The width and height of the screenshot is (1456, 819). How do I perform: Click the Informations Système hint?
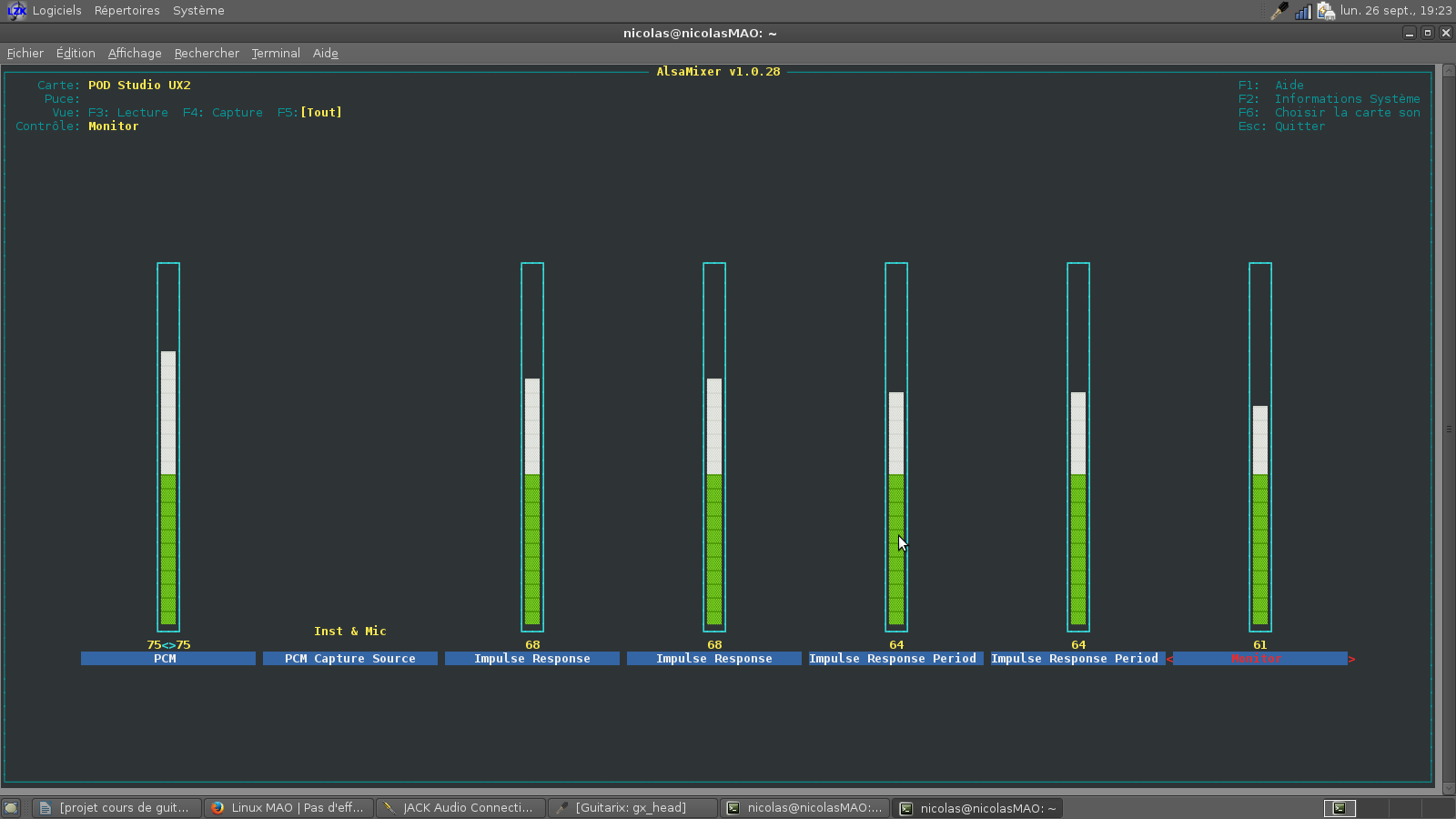click(1347, 99)
